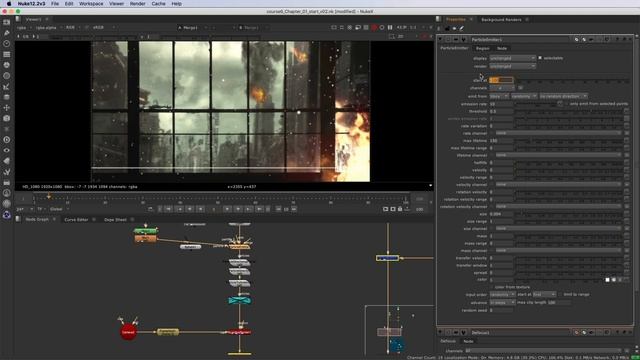The image size is (640, 360).
Task: Open the Views nodes eye icon
Action: click(7, 150)
